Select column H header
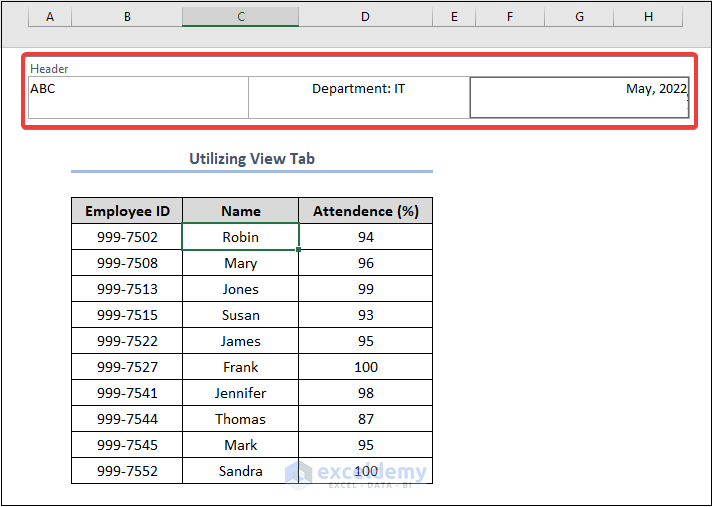Viewport: 712px width, 507px height. point(648,17)
